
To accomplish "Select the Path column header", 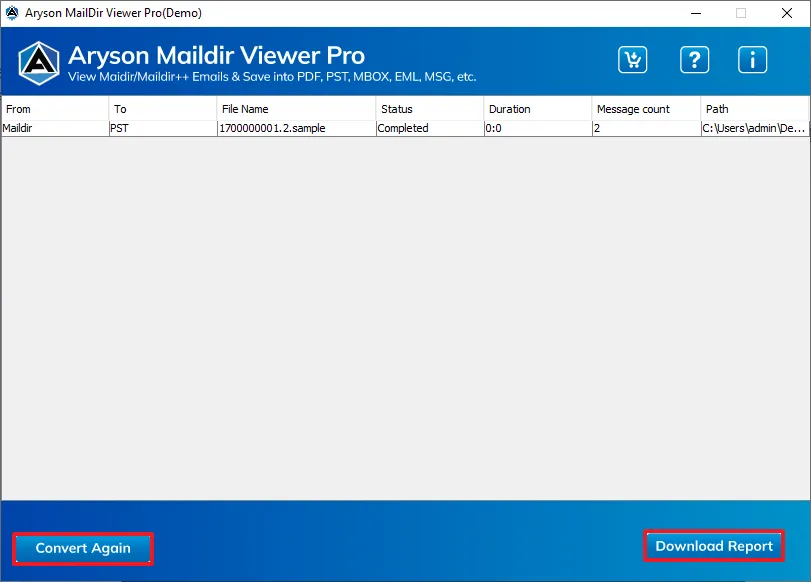I will click(x=755, y=109).
